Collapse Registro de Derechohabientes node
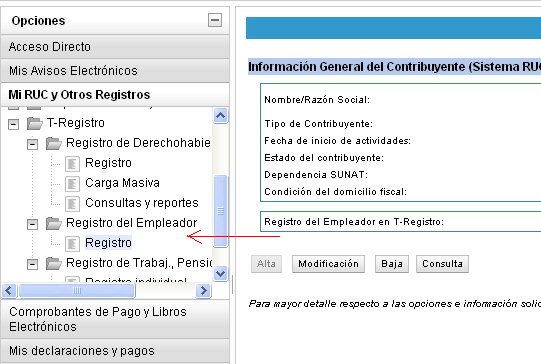The image size is (541, 364). pos(32,144)
